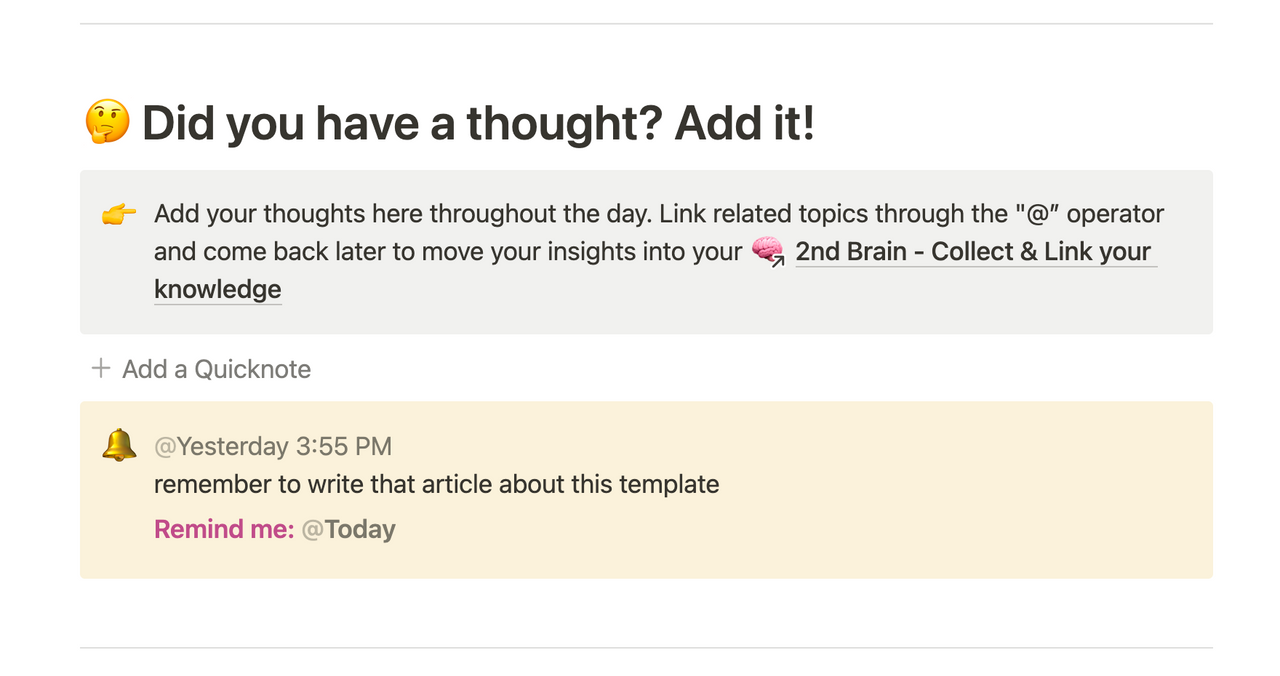Viewport: 1280px width, 676px height.
Task: Click the underlined "knowledge" link text
Action: coord(217,290)
